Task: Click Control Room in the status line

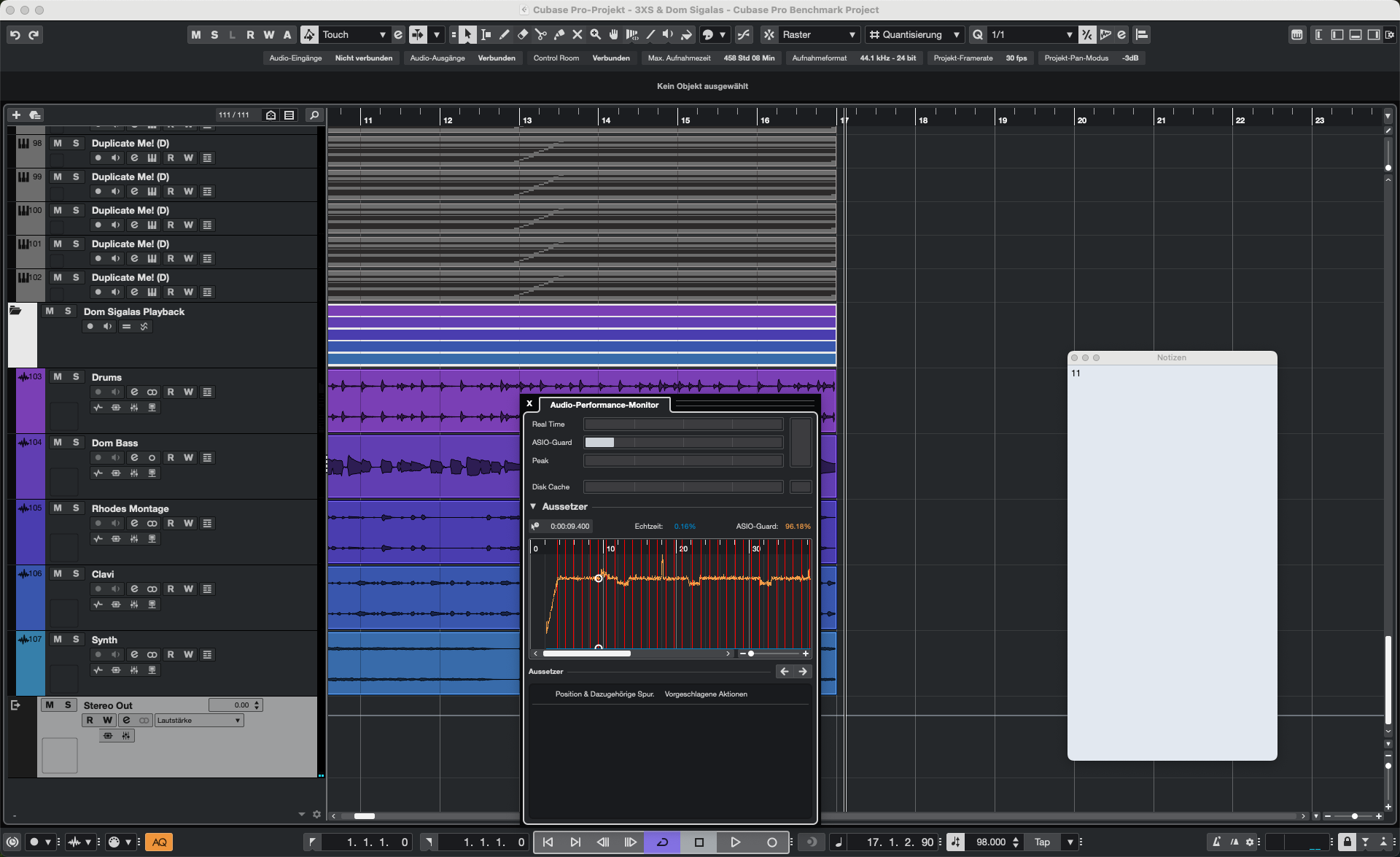Action: click(x=556, y=58)
